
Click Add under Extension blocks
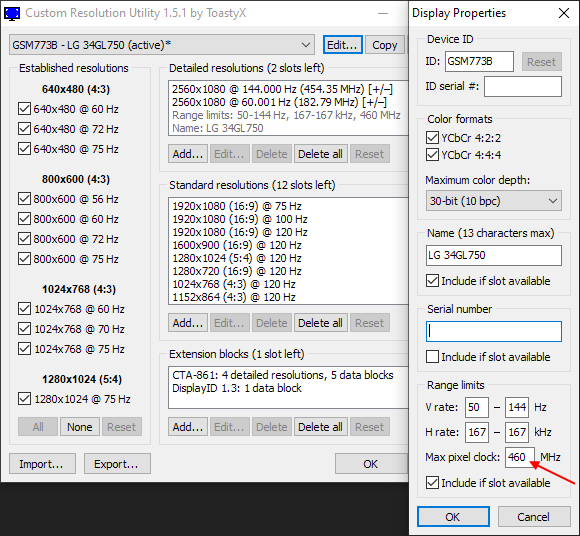tap(188, 427)
